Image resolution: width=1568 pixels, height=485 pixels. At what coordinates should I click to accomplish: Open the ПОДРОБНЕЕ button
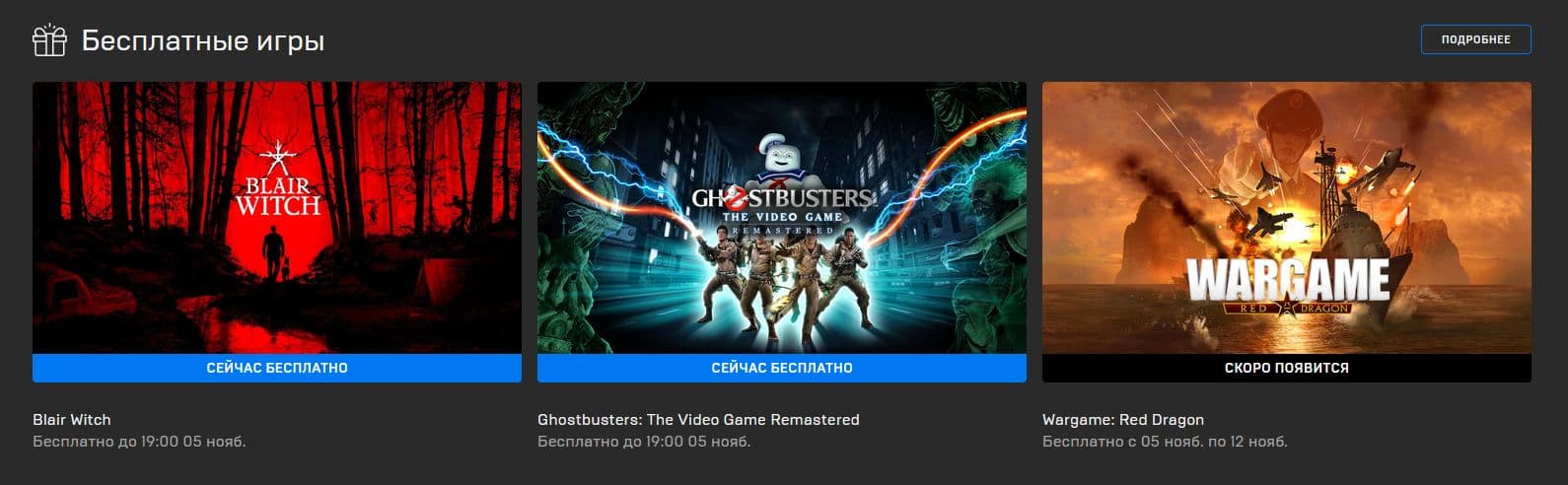(1475, 39)
